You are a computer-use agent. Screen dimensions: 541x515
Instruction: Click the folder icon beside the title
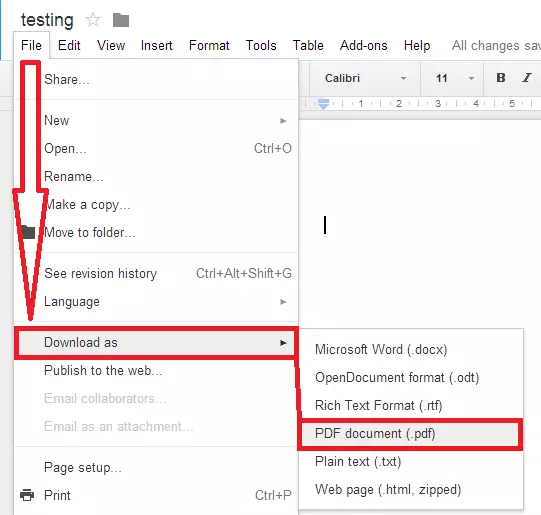pyautogui.click(x=121, y=20)
